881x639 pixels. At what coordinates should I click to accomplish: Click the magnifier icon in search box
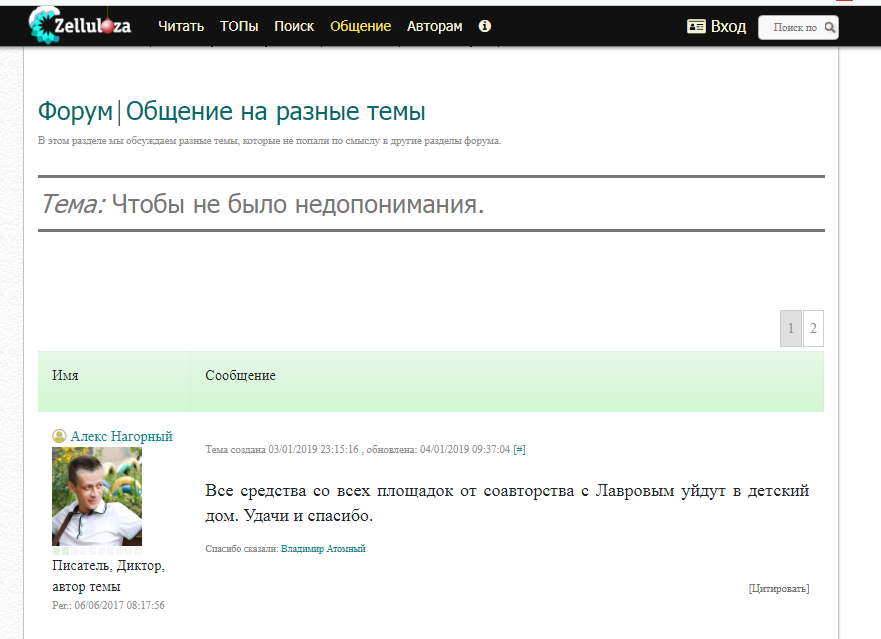pyautogui.click(x=828, y=28)
